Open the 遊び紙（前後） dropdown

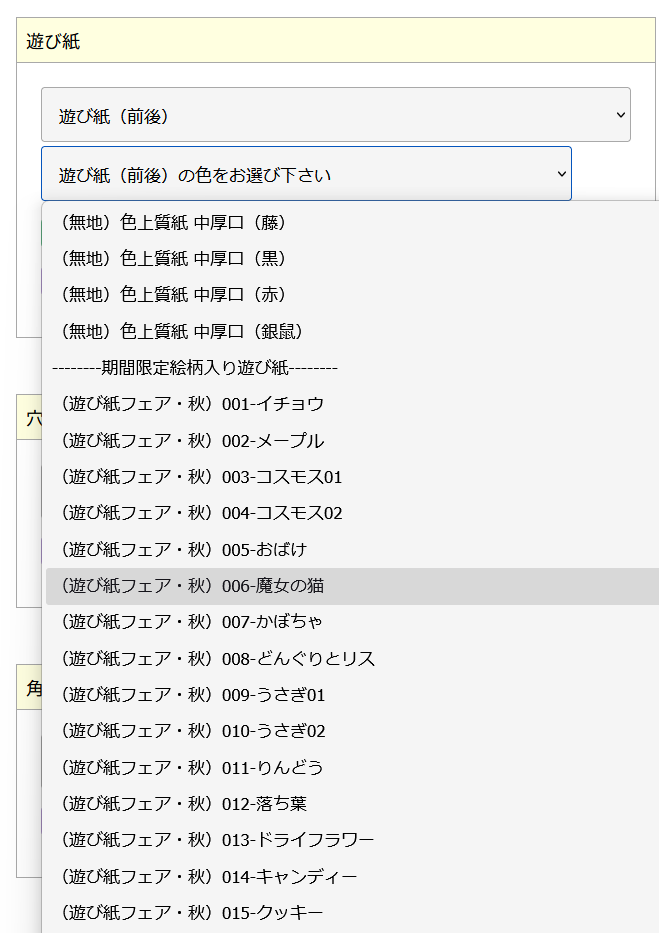[x=335, y=115]
